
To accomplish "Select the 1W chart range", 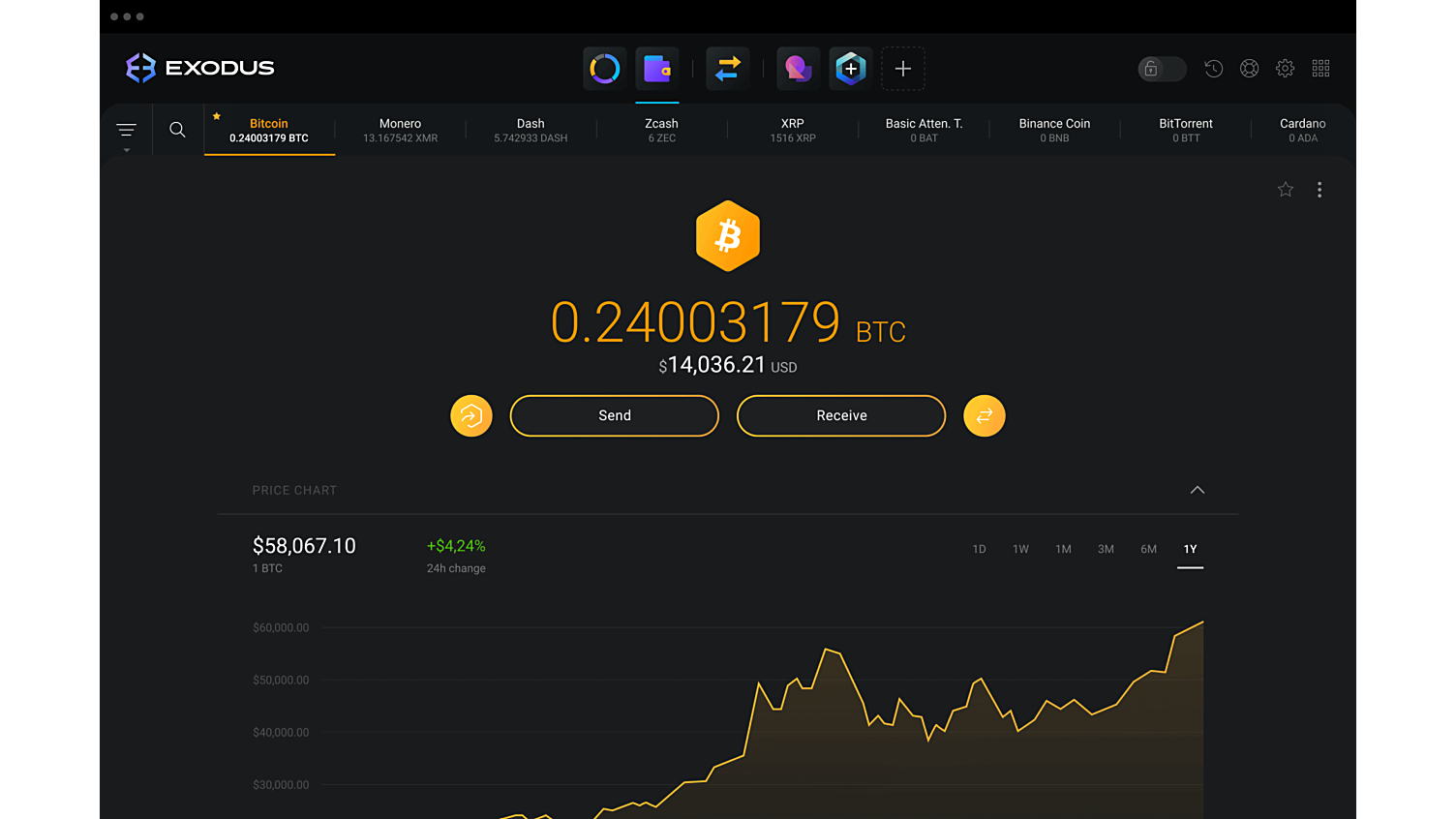I will [x=1020, y=549].
